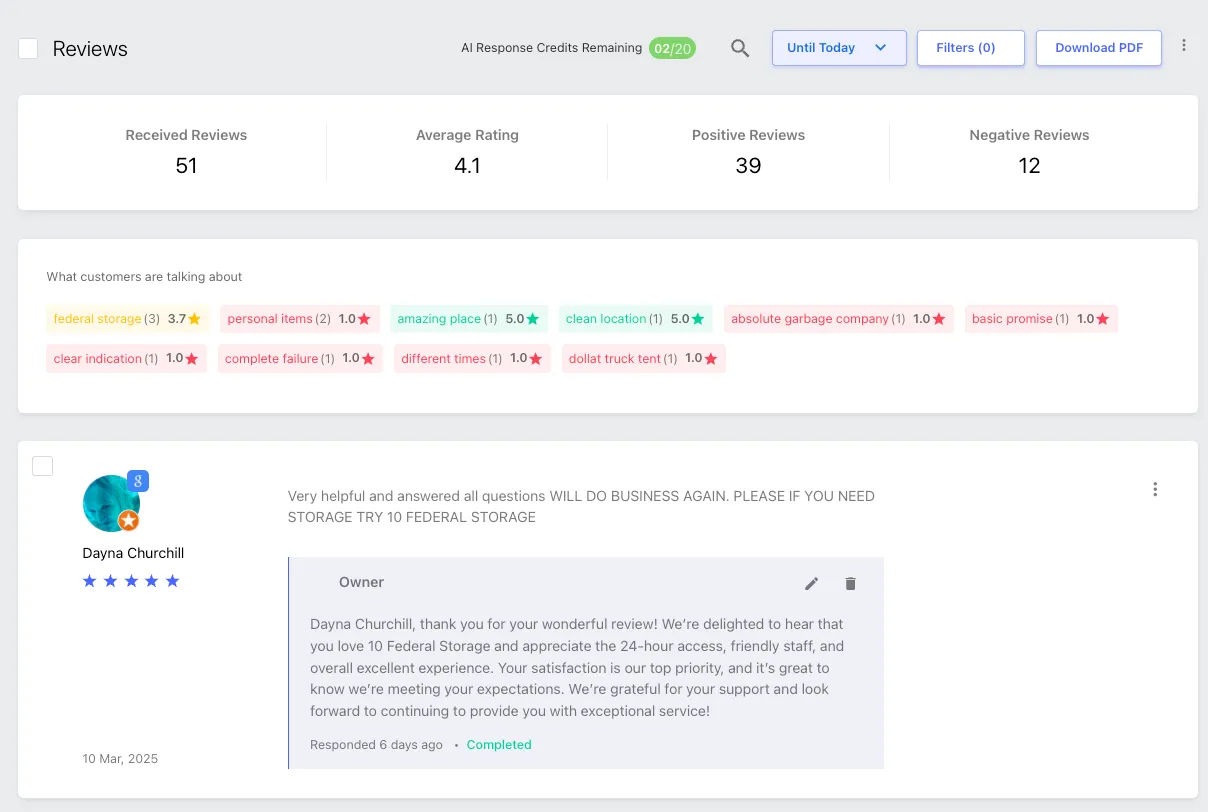Select the 'clear indication' topic tag

tap(126, 358)
